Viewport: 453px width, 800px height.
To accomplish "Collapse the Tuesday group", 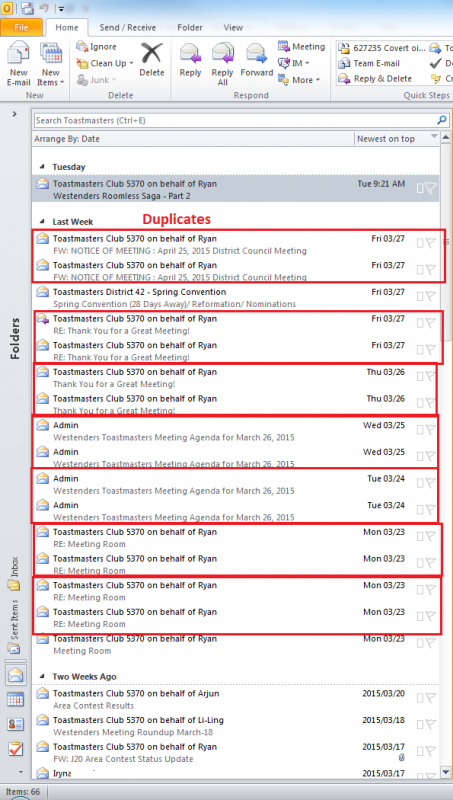I will coord(43,167).
